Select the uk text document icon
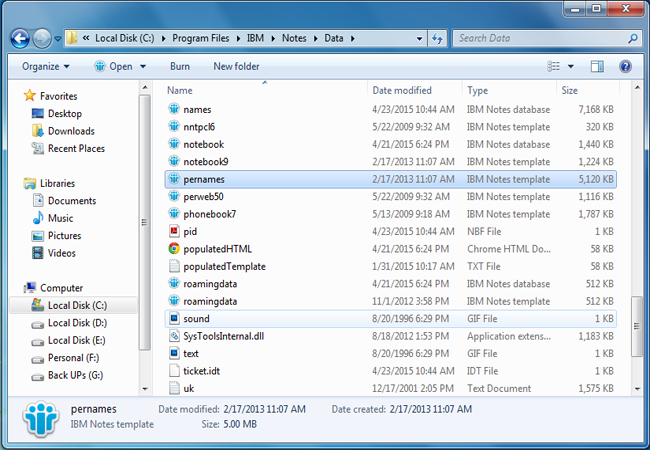Screen dimensions: 650x450 click(x=174, y=388)
